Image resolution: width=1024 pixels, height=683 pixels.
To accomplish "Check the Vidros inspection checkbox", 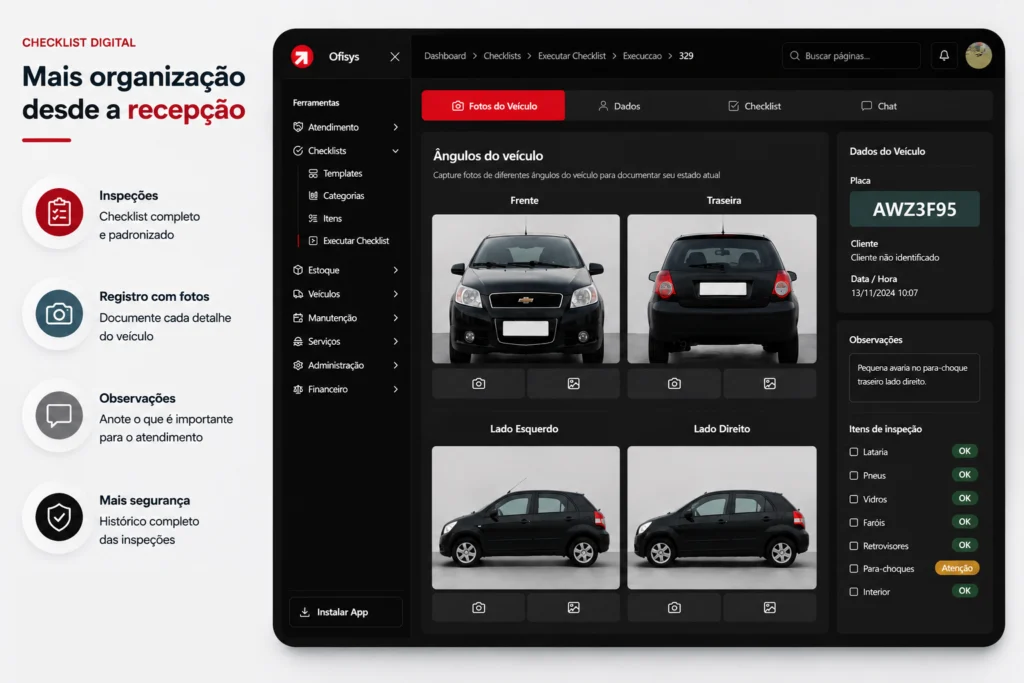I will point(854,499).
